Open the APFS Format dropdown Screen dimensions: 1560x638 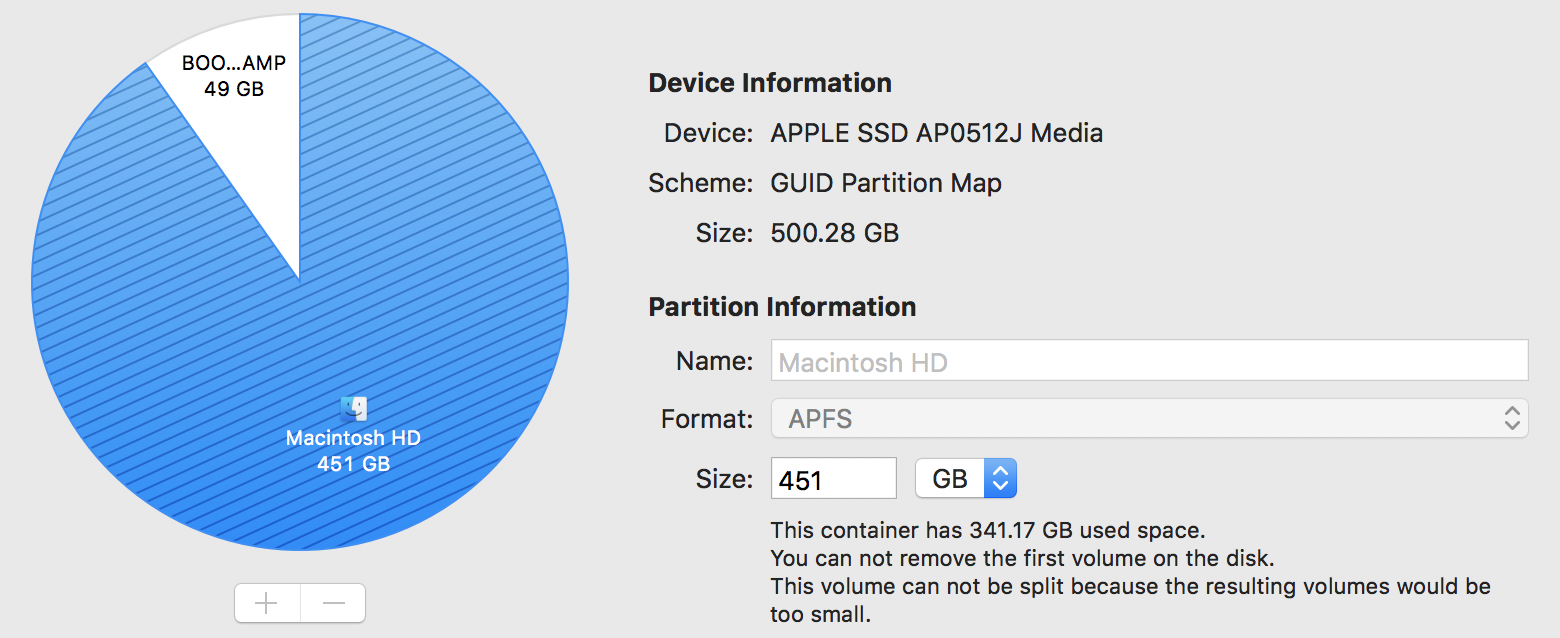(x=1148, y=419)
